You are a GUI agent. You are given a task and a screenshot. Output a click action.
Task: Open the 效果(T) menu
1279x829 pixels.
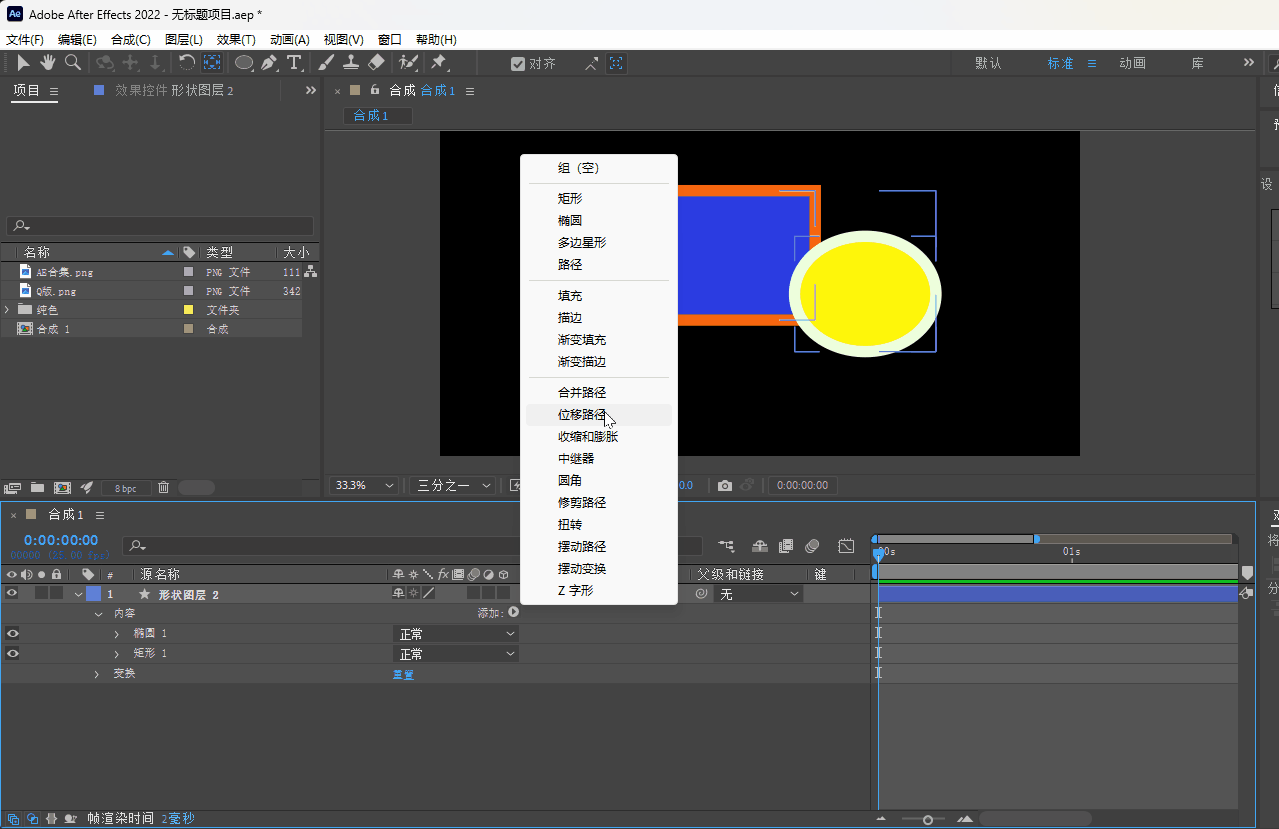(x=236, y=40)
